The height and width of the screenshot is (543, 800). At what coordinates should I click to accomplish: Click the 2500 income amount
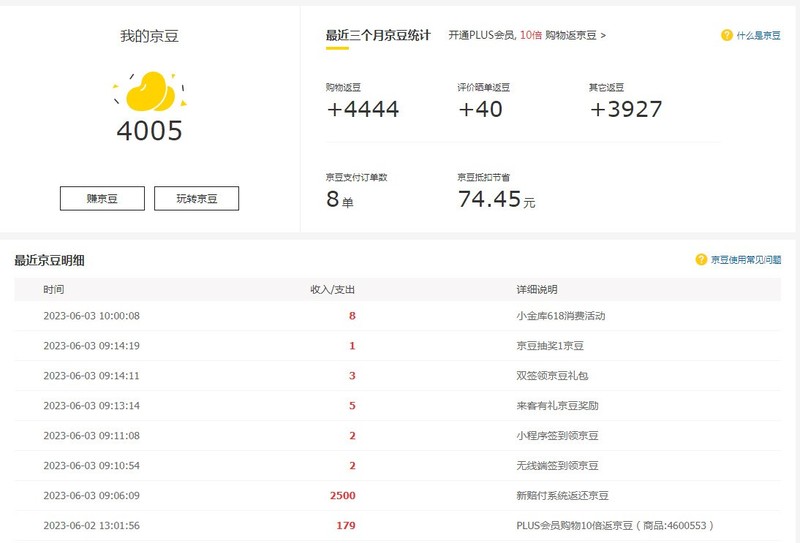click(343, 496)
